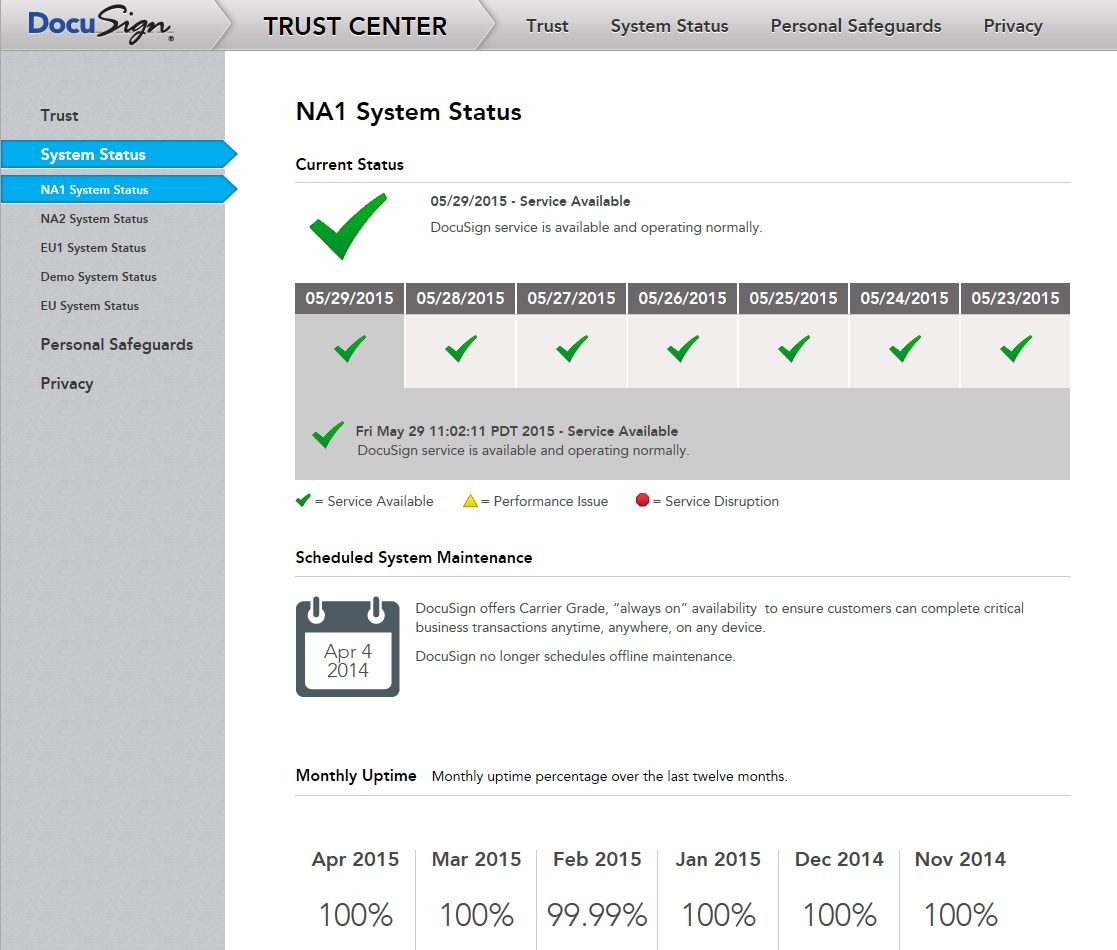
Task: Open Privacy in the top navigation
Action: (1013, 26)
